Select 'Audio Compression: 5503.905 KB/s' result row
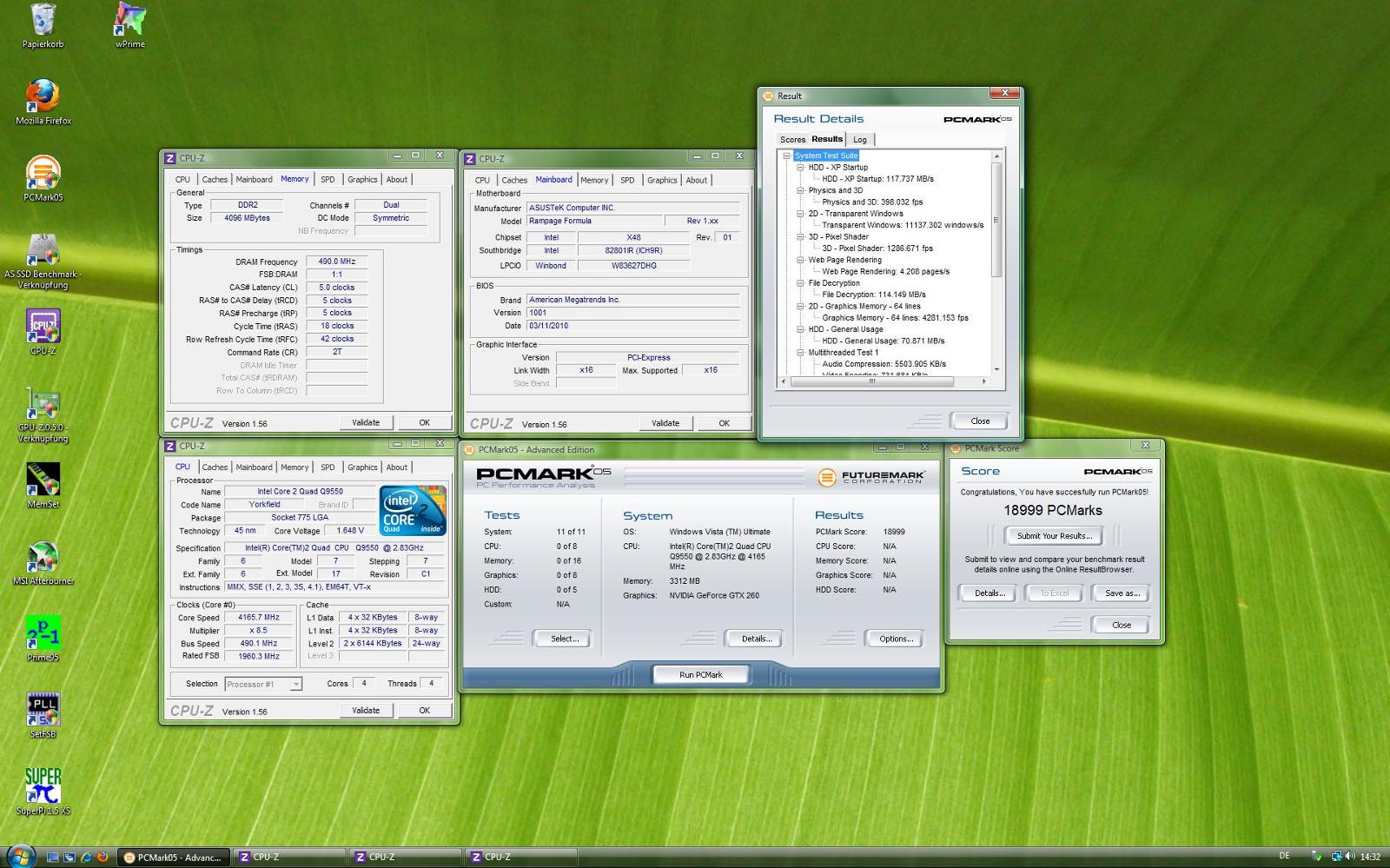1390x868 pixels. click(884, 364)
